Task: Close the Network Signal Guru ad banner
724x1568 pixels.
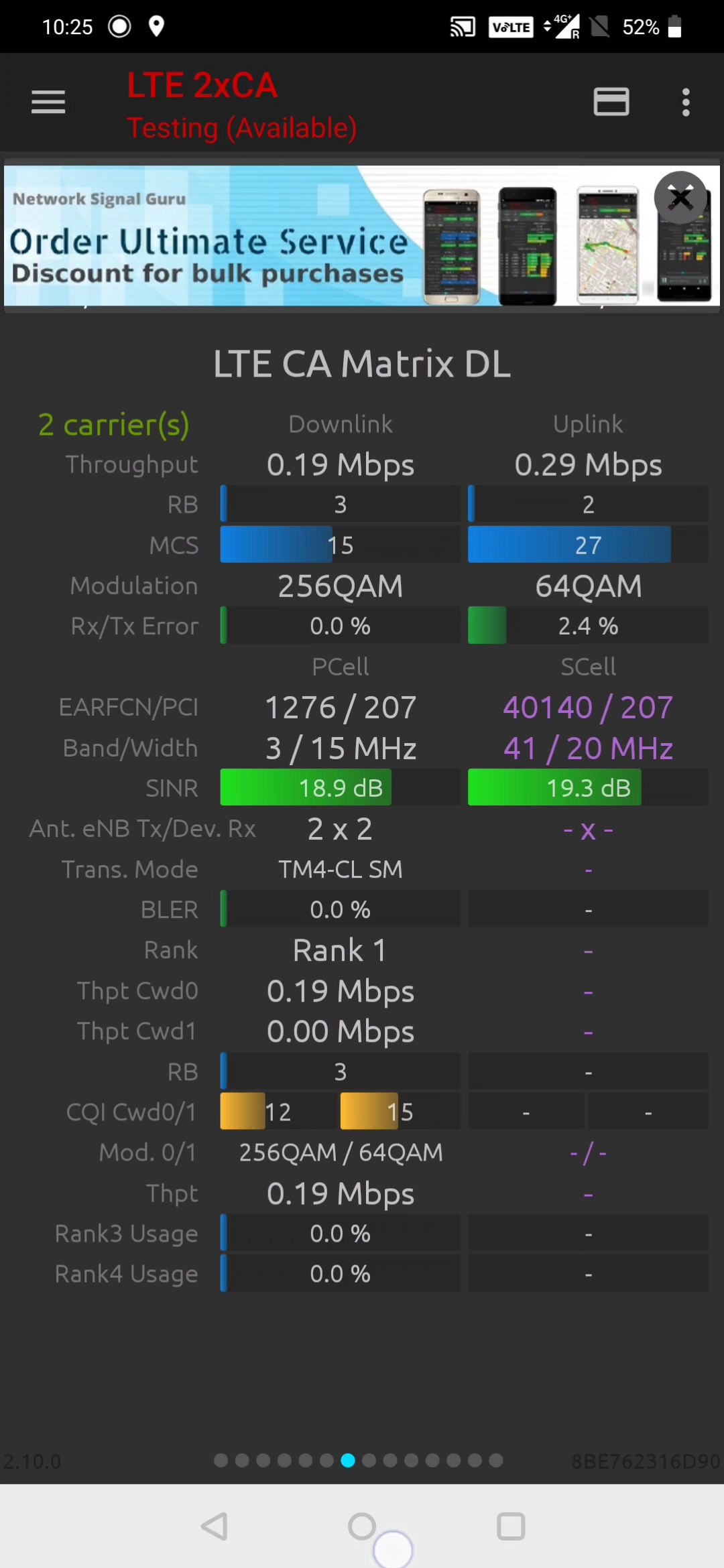Action: pyautogui.click(x=680, y=198)
